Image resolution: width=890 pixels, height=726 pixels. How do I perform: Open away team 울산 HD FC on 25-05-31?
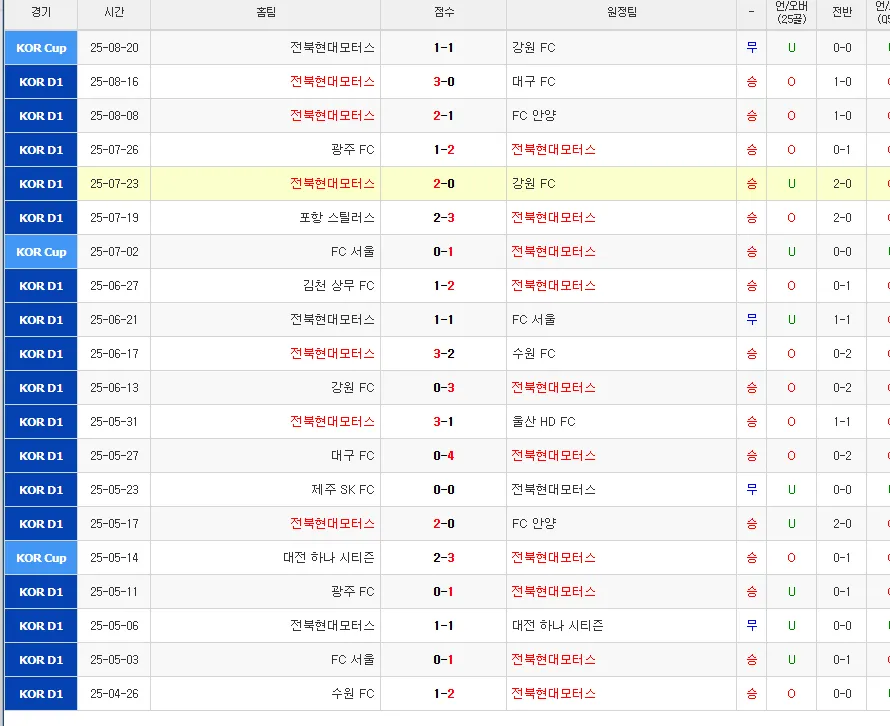544,422
